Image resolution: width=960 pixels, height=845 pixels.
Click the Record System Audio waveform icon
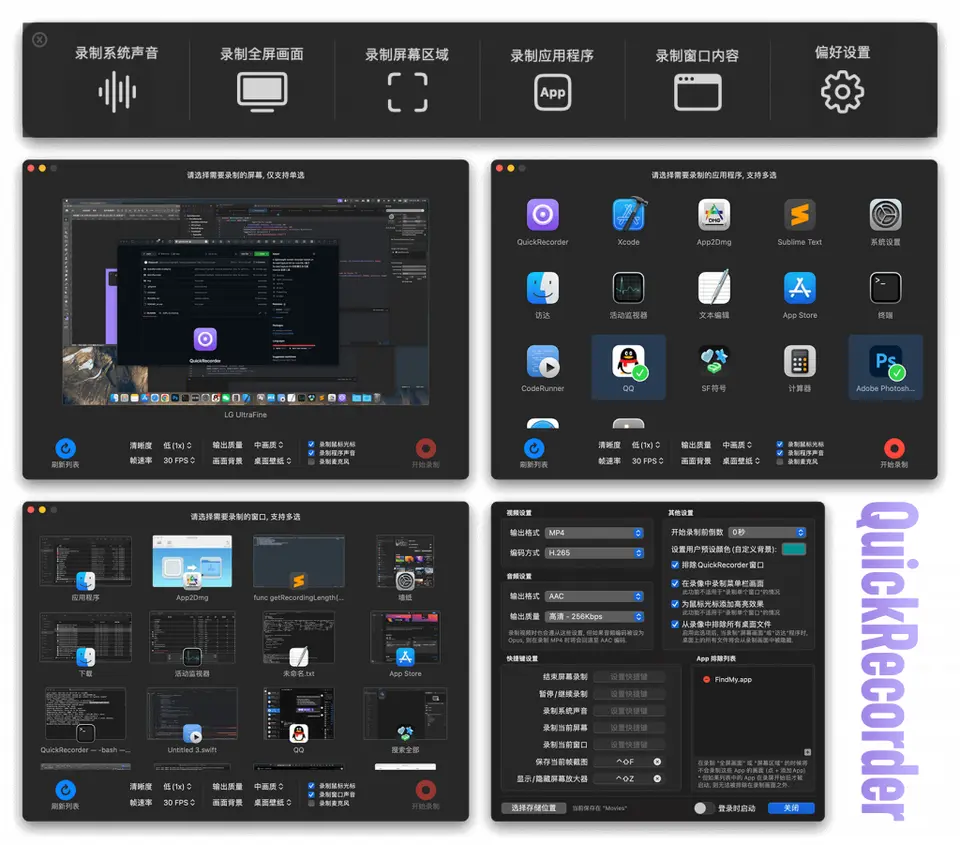click(117, 92)
